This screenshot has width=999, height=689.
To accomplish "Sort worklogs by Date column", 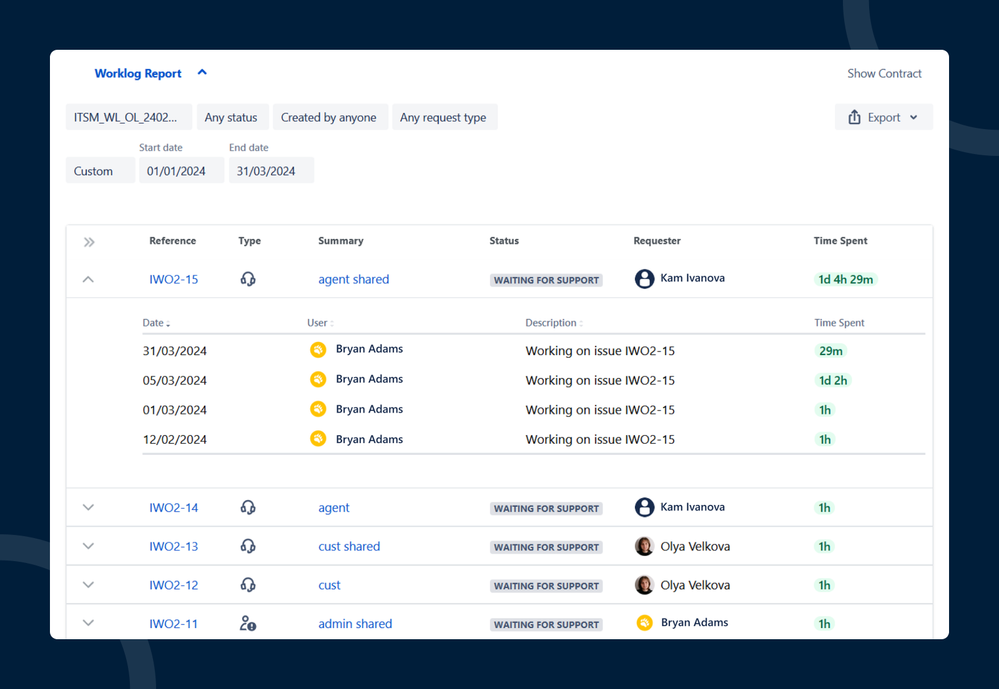I will tap(156, 323).
